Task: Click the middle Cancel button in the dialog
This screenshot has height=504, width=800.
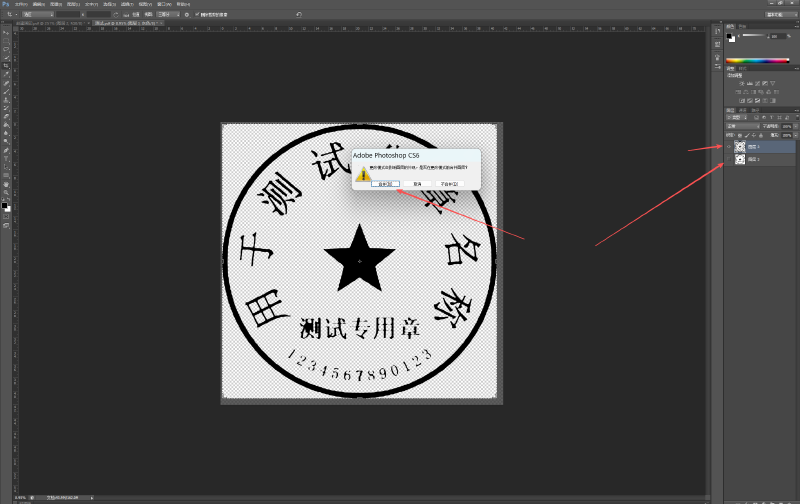Action: pos(417,184)
